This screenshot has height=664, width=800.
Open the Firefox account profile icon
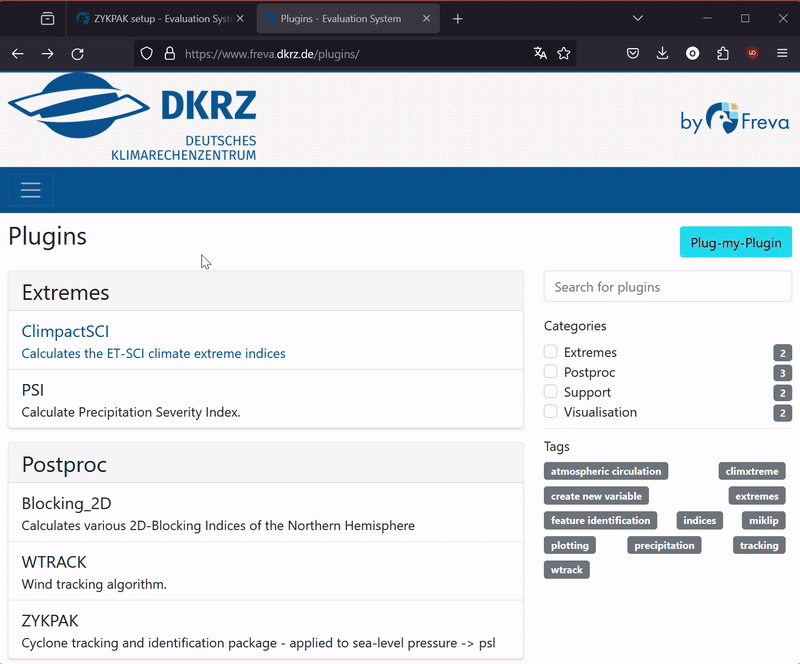click(692, 53)
